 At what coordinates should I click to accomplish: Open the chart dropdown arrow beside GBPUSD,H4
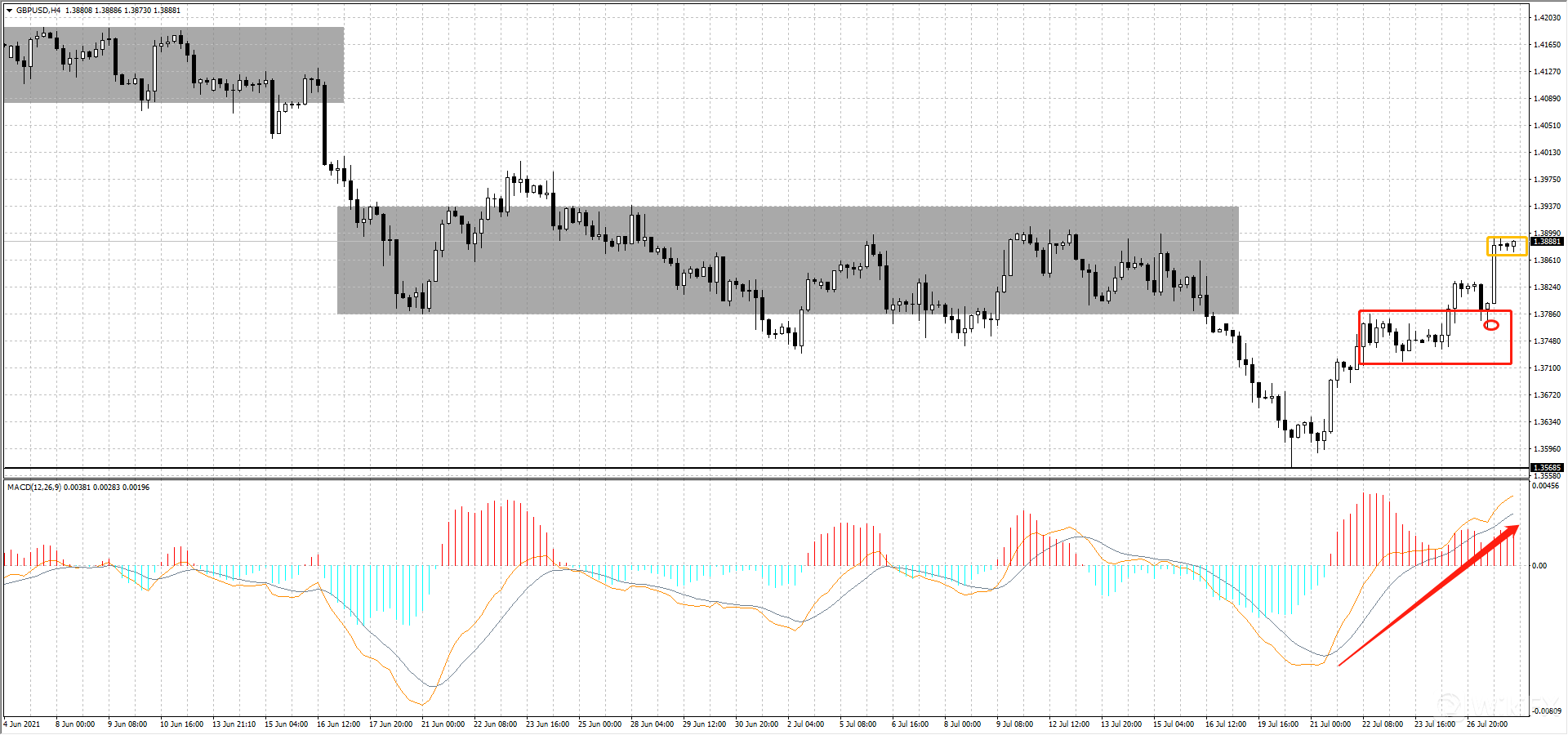(9, 11)
